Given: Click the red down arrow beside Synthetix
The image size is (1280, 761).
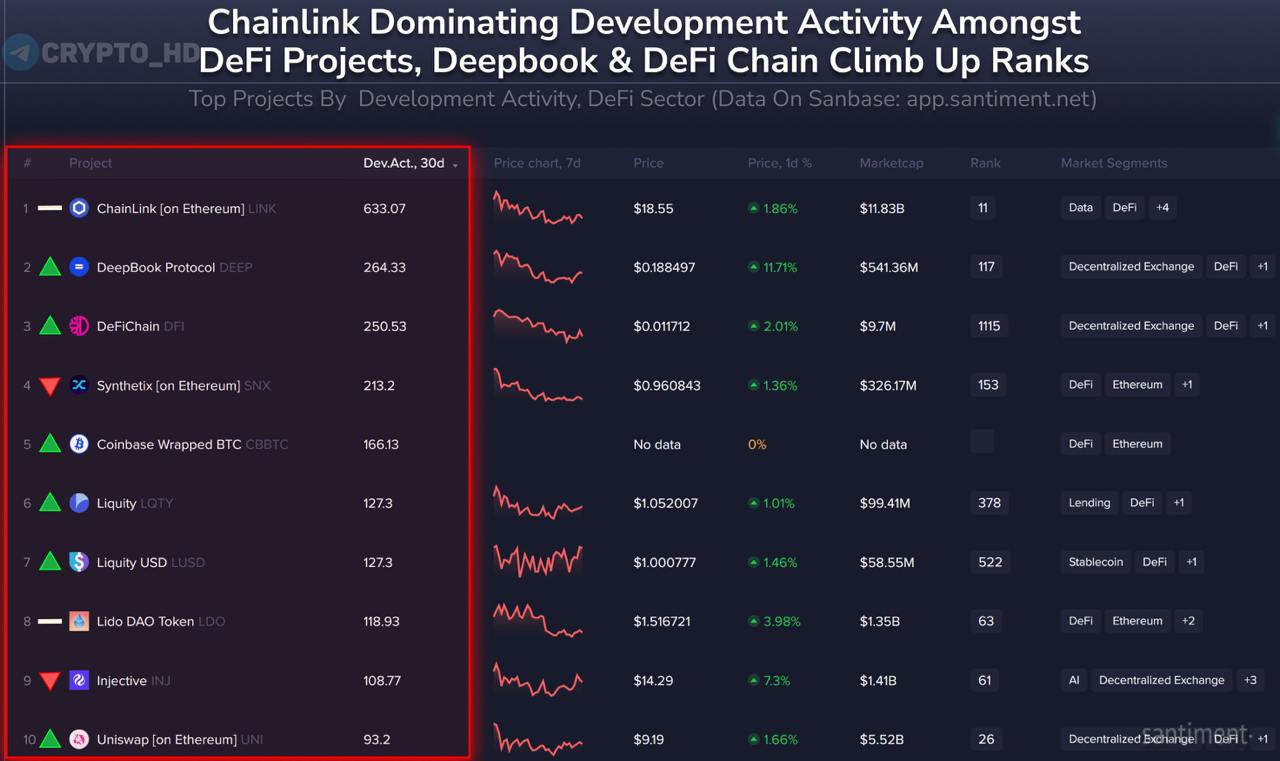Looking at the screenshot, I should tap(50, 386).
